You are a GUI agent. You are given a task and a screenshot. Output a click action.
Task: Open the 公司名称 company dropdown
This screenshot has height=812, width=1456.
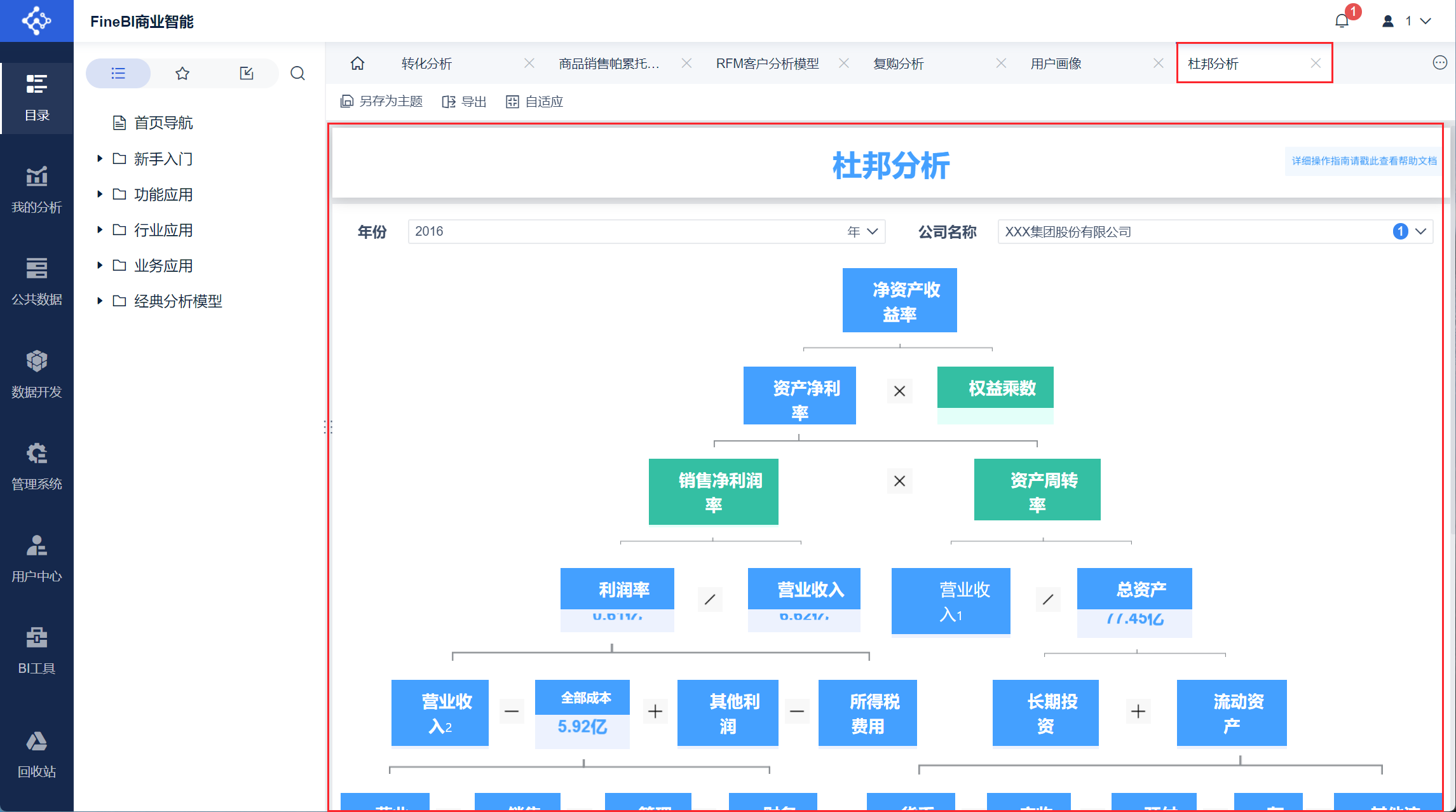[x=1420, y=232]
